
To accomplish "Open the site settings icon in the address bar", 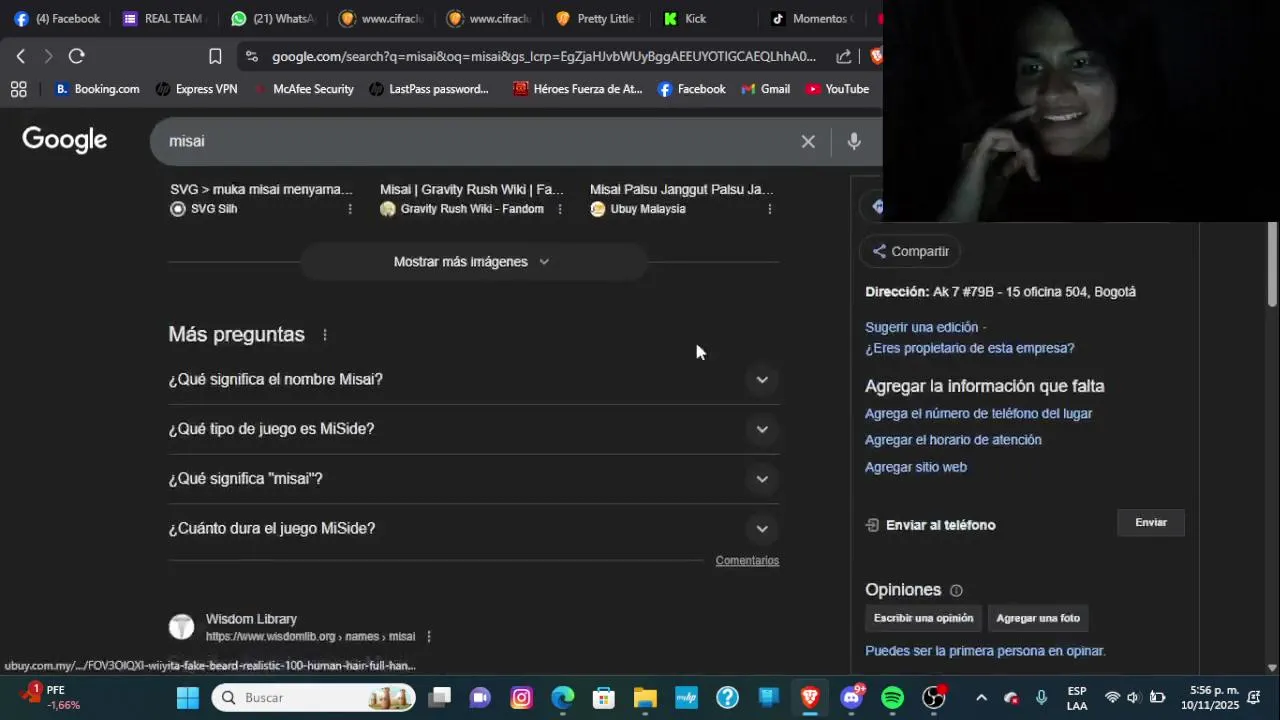I will pos(251,56).
